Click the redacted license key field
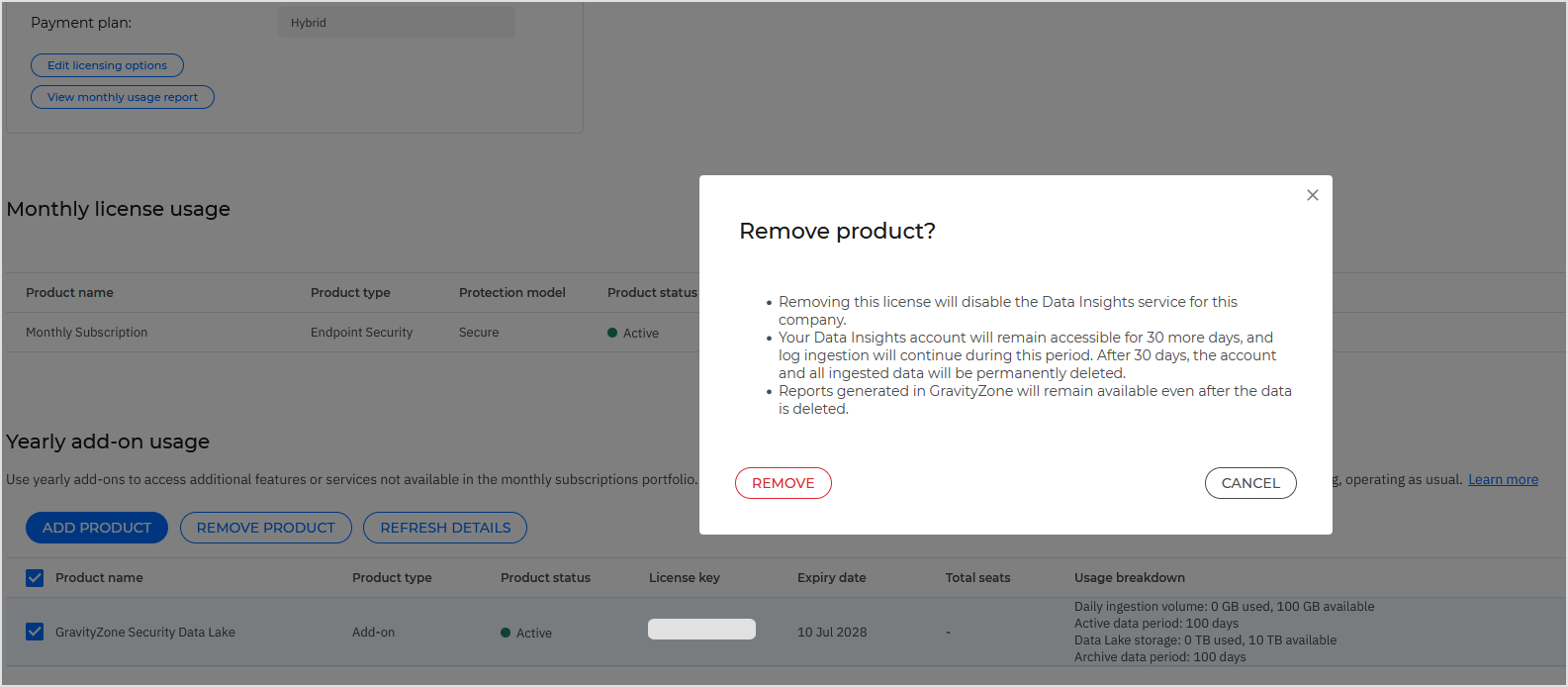The image size is (1568, 687). [x=701, y=629]
